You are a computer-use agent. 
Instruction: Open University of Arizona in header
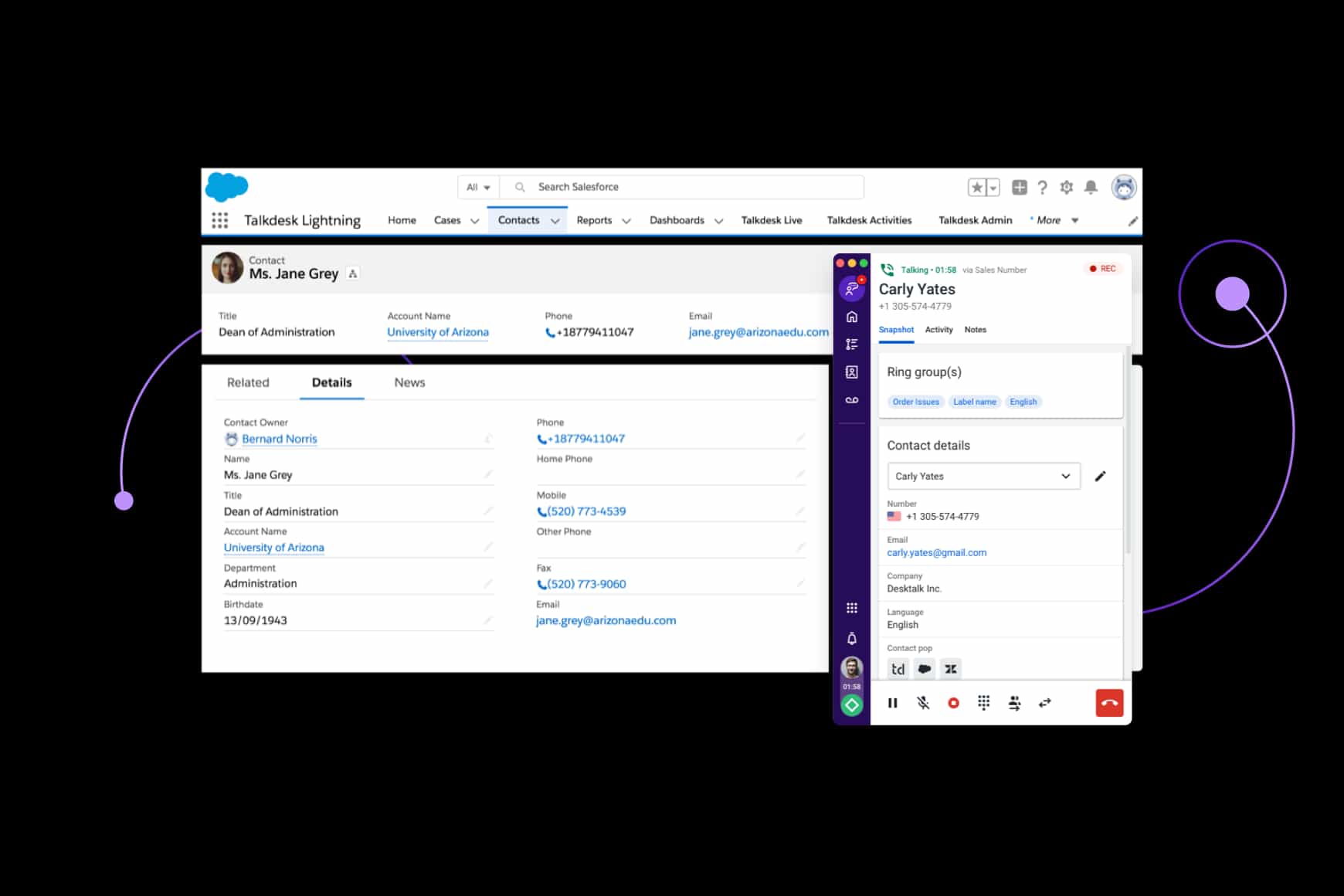(x=438, y=332)
